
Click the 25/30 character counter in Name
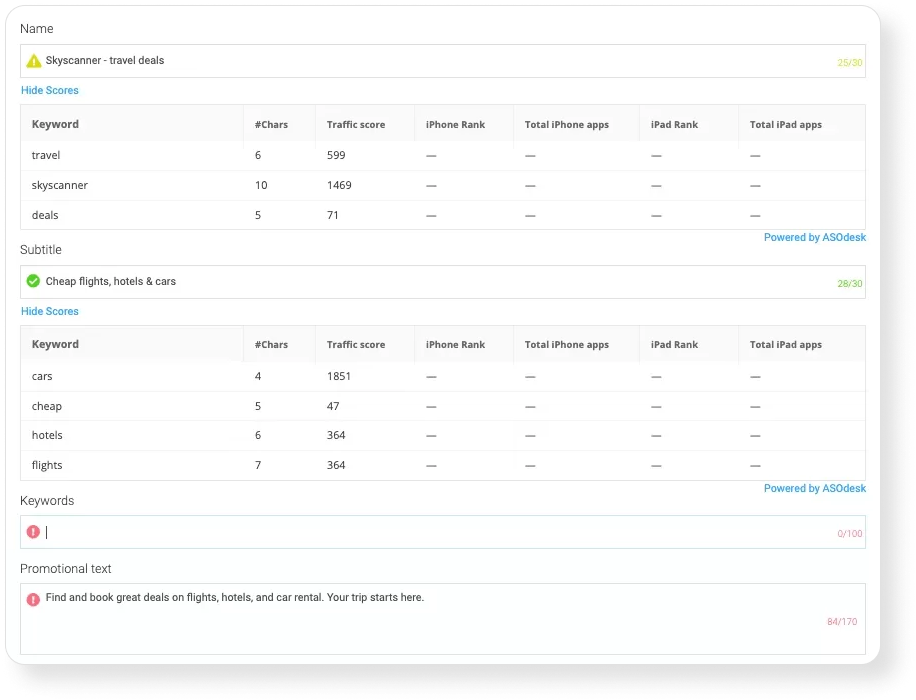pyautogui.click(x=849, y=63)
